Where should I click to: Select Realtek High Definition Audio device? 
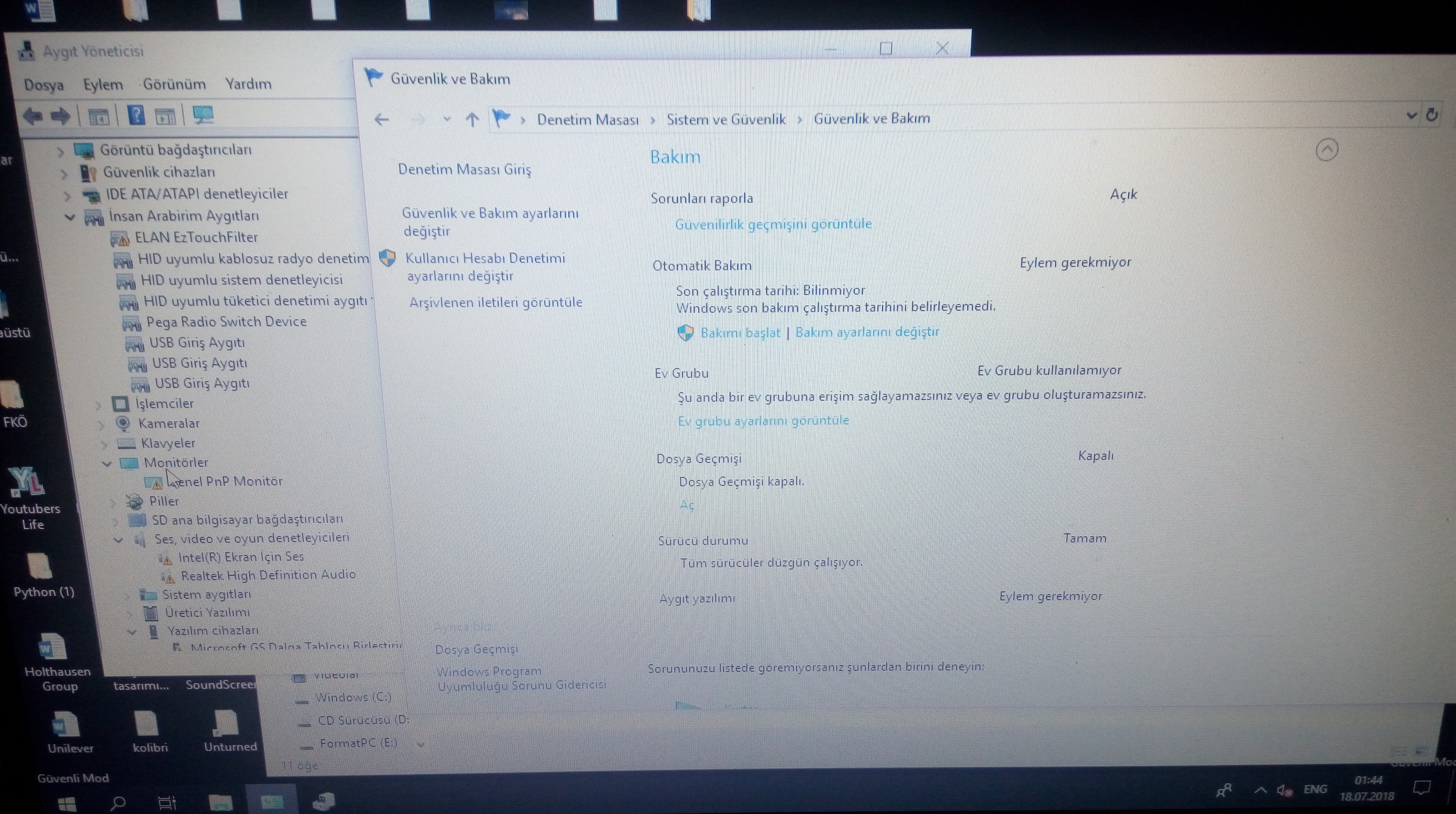268,575
